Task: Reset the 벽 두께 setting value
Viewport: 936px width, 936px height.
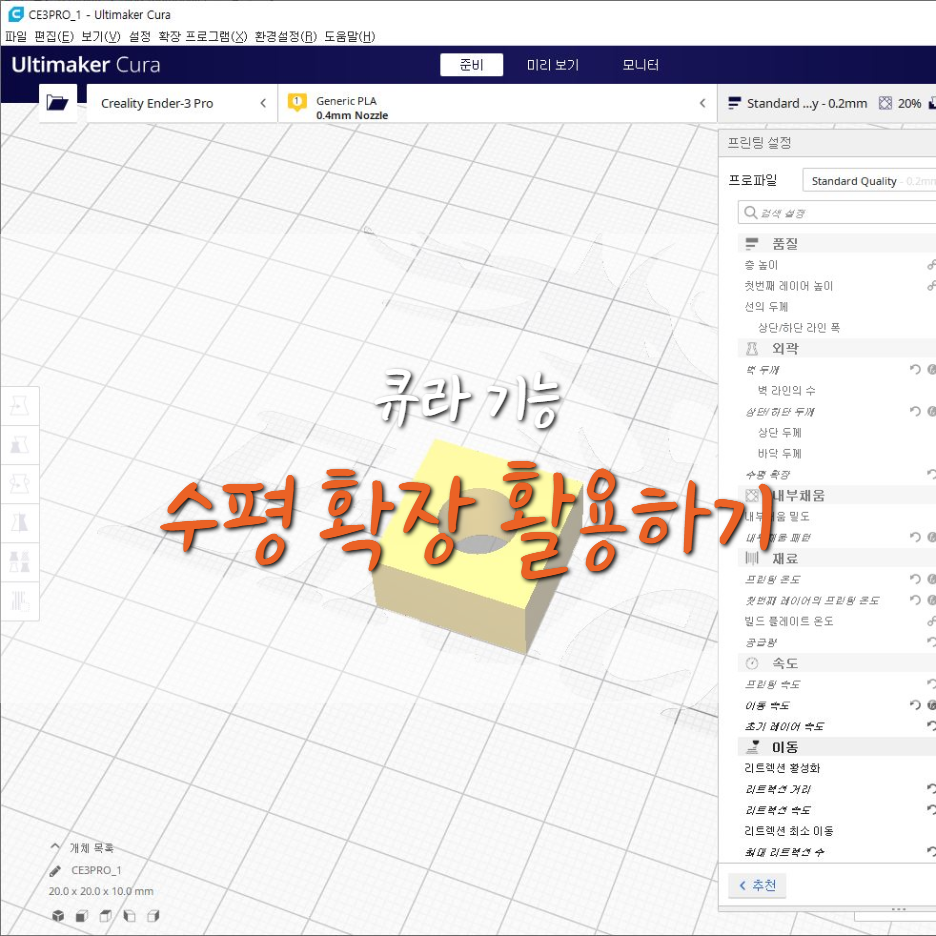Action: coord(915,370)
